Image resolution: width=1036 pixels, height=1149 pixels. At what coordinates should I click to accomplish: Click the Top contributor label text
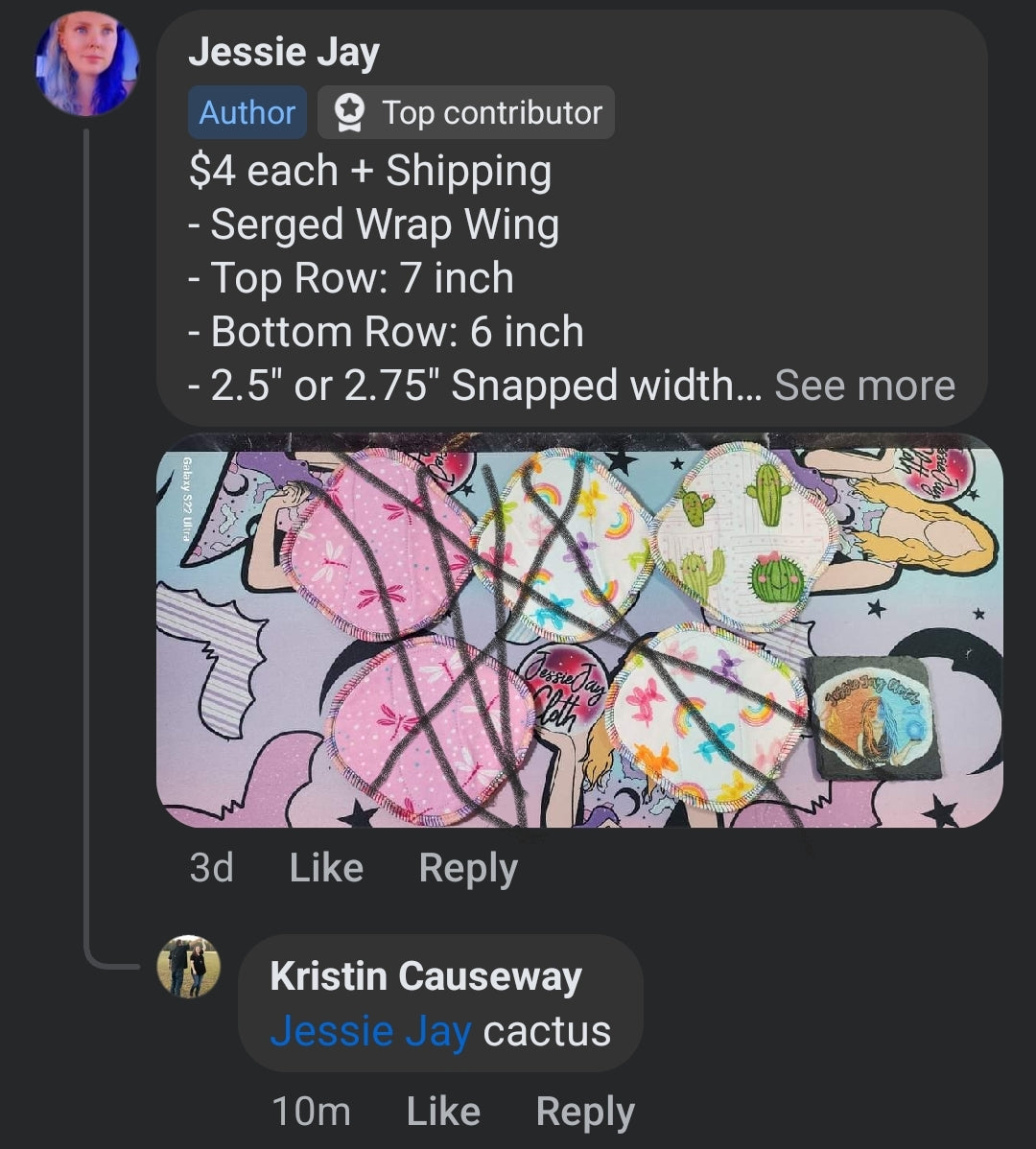[x=492, y=113]
